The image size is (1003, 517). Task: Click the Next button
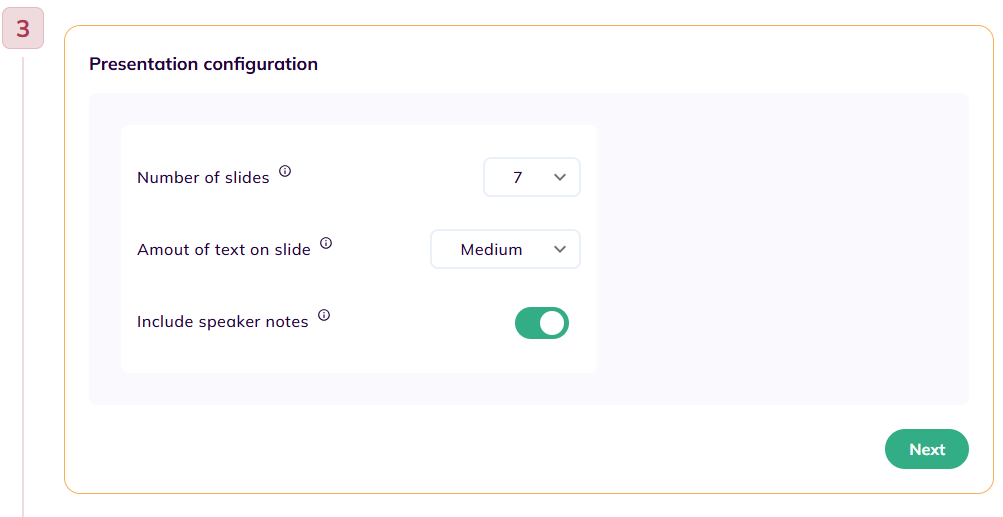click(x=927, y=449)
